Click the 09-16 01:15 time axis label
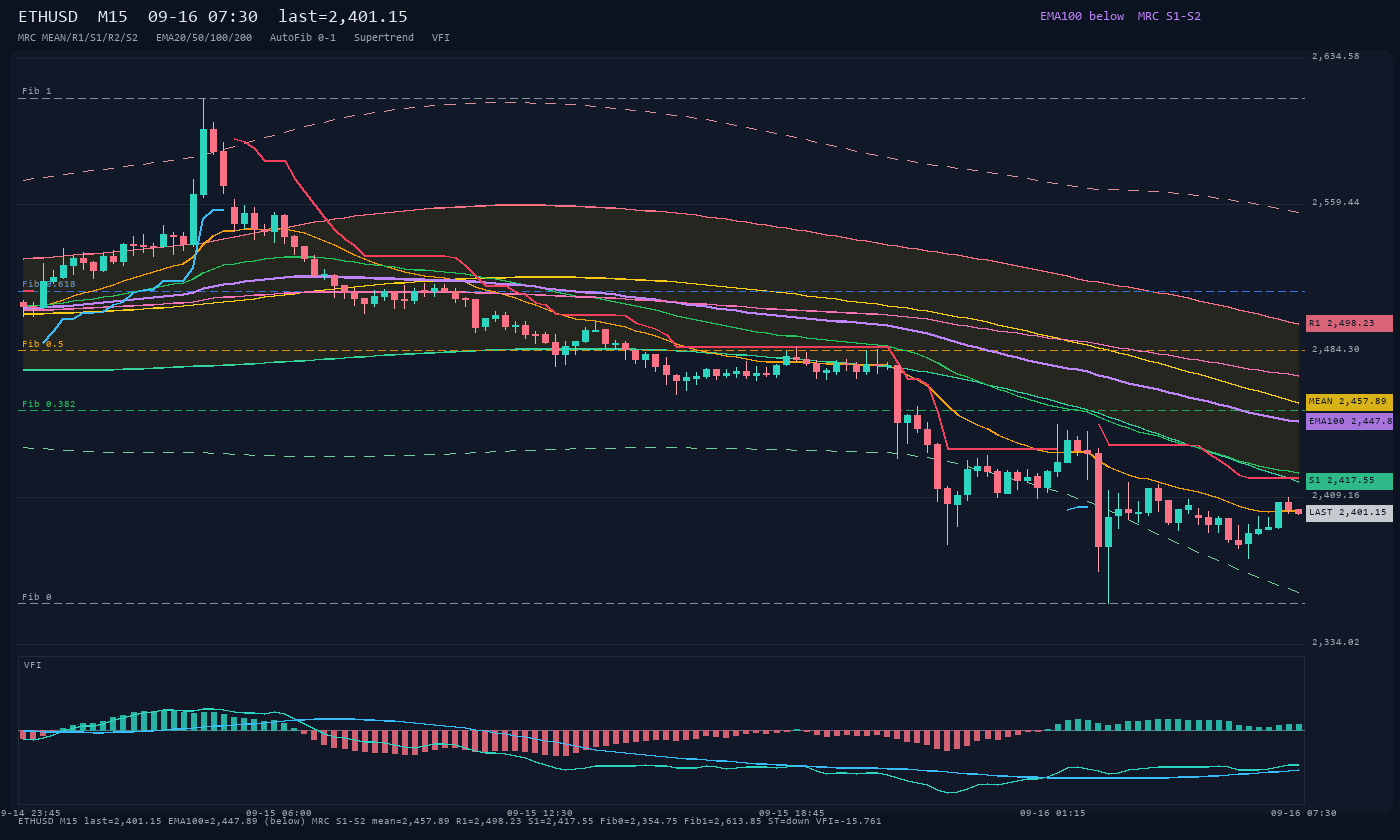Viewport: 1400px width, 840px height. (x=1052, y=813)
